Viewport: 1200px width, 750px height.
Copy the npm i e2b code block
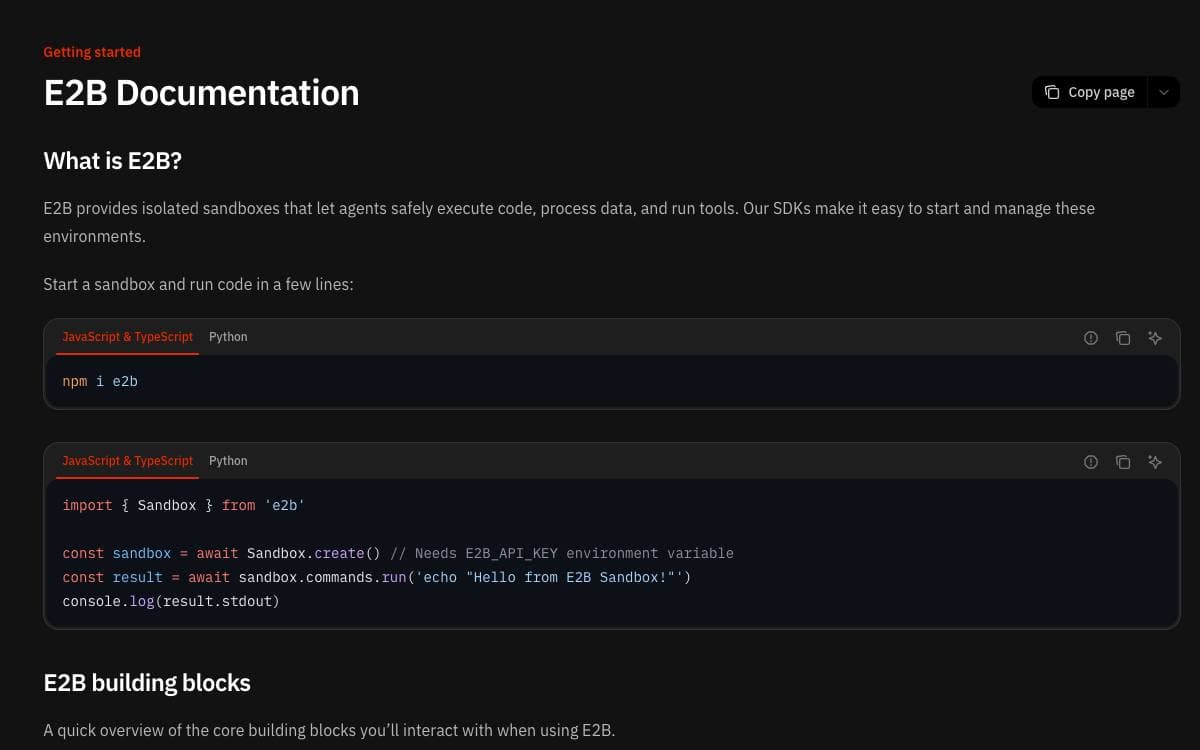coord(1123,338)
